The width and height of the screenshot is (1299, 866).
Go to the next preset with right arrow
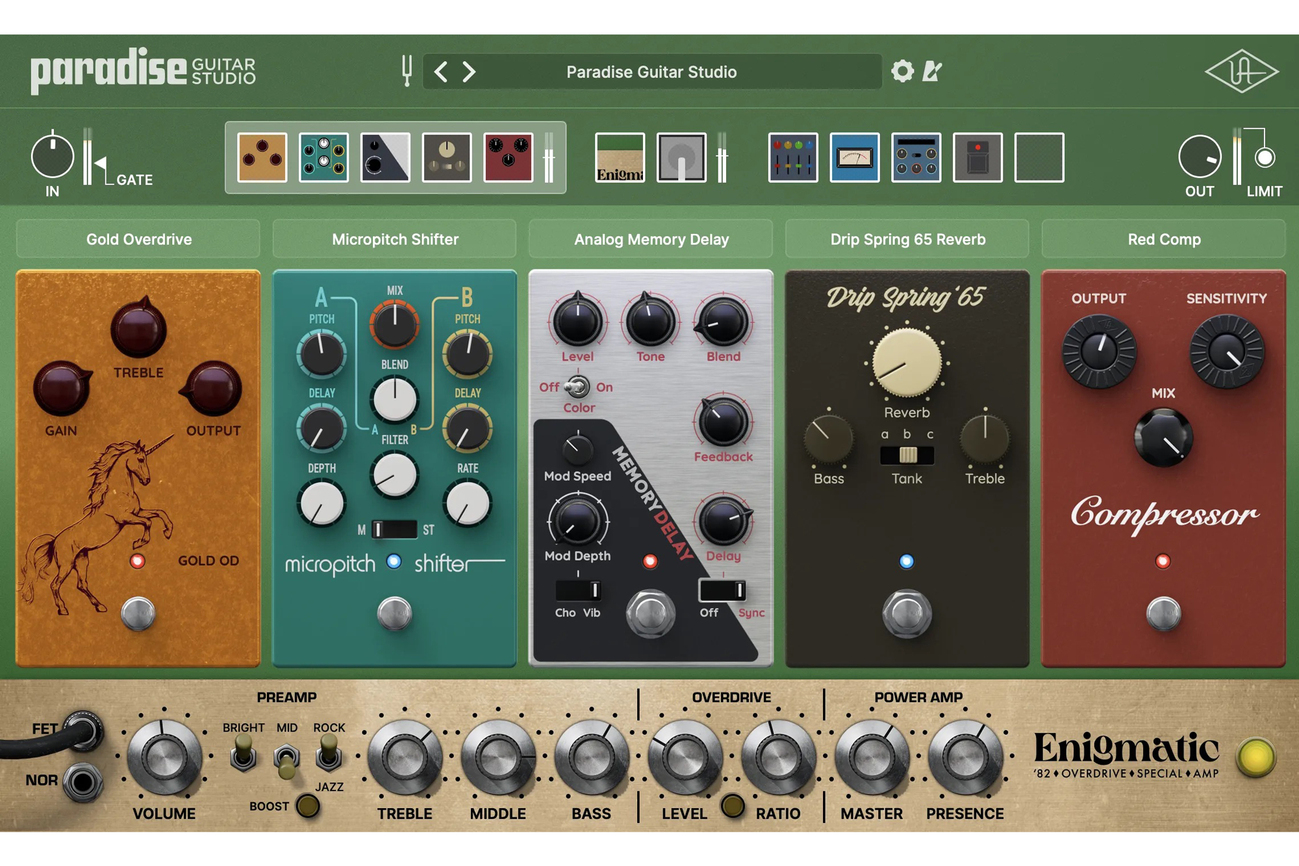click(469, 71)
